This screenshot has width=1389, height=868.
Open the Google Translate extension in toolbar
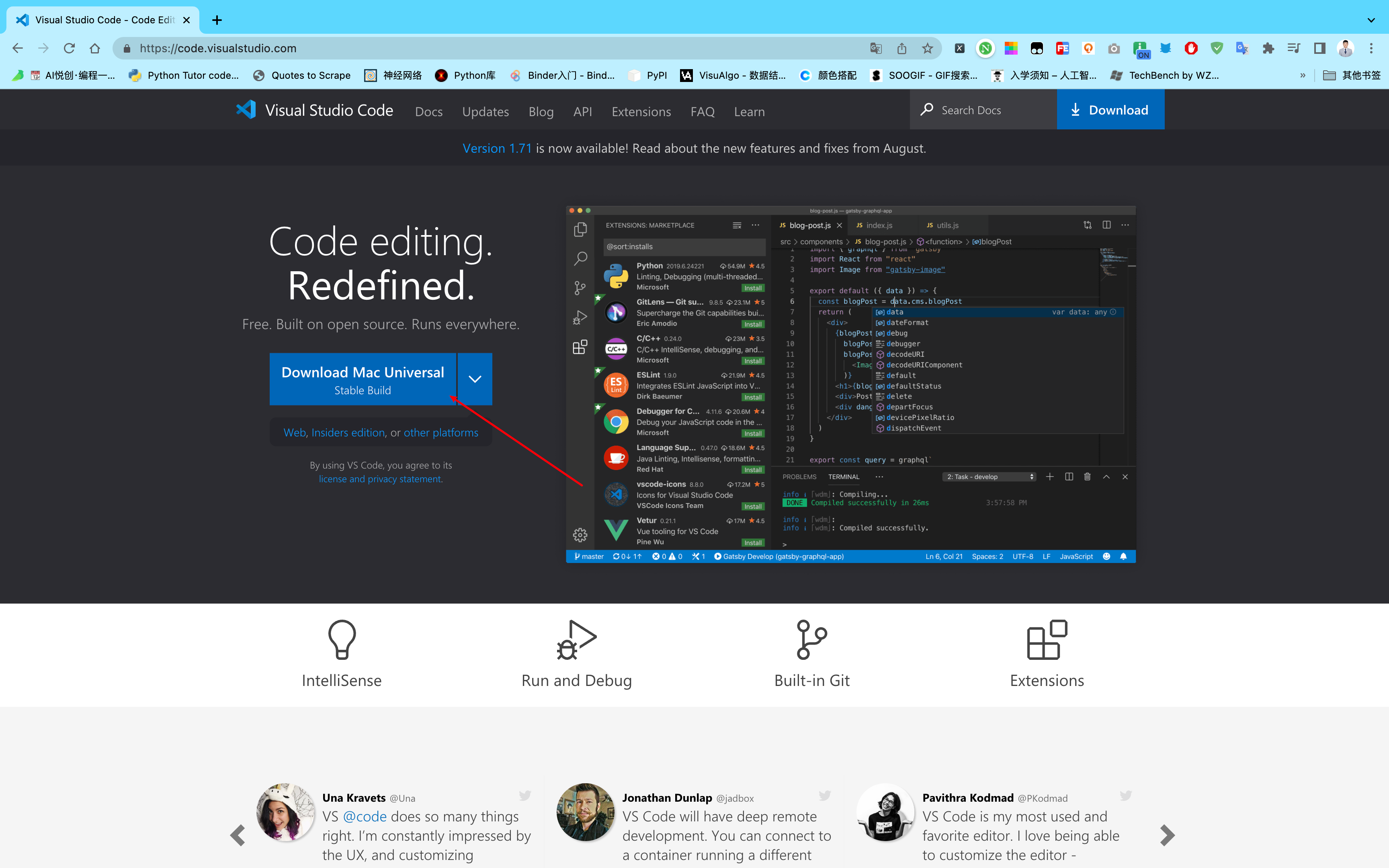click(x=1242, y=48)
